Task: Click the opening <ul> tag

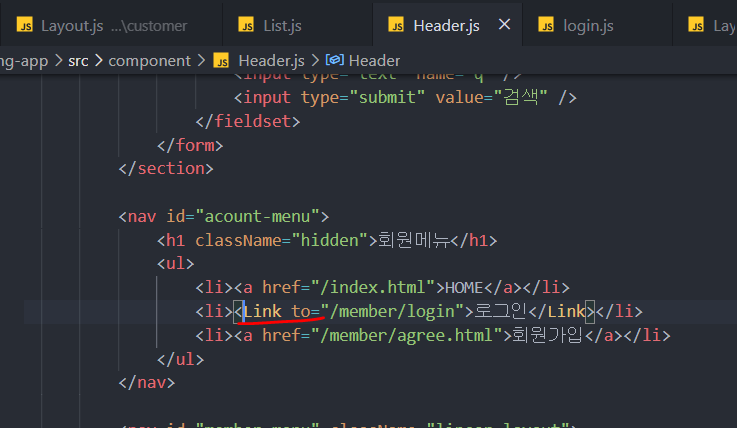Action: pos(175,264)
